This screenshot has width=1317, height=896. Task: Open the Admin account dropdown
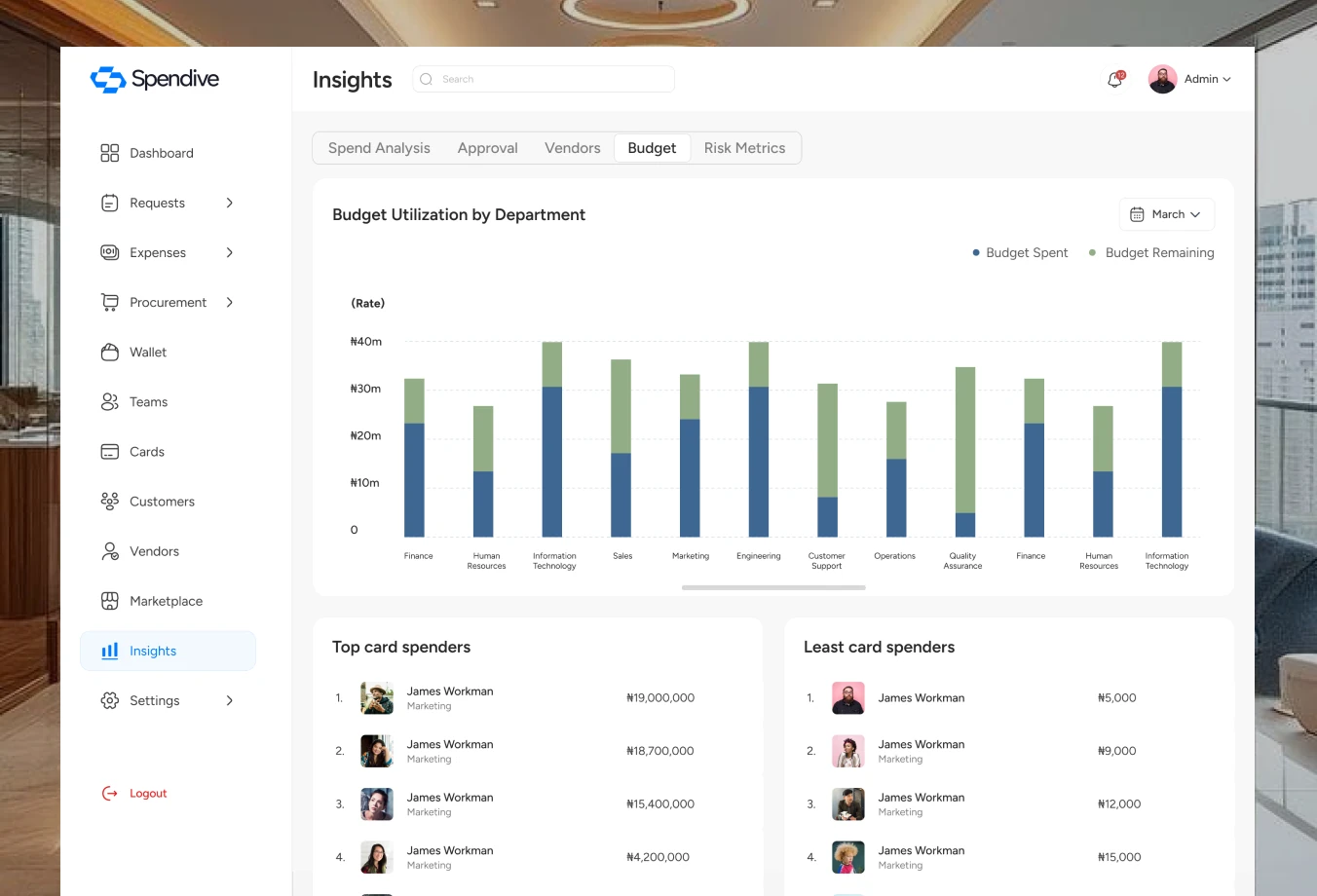(1208, 79)
